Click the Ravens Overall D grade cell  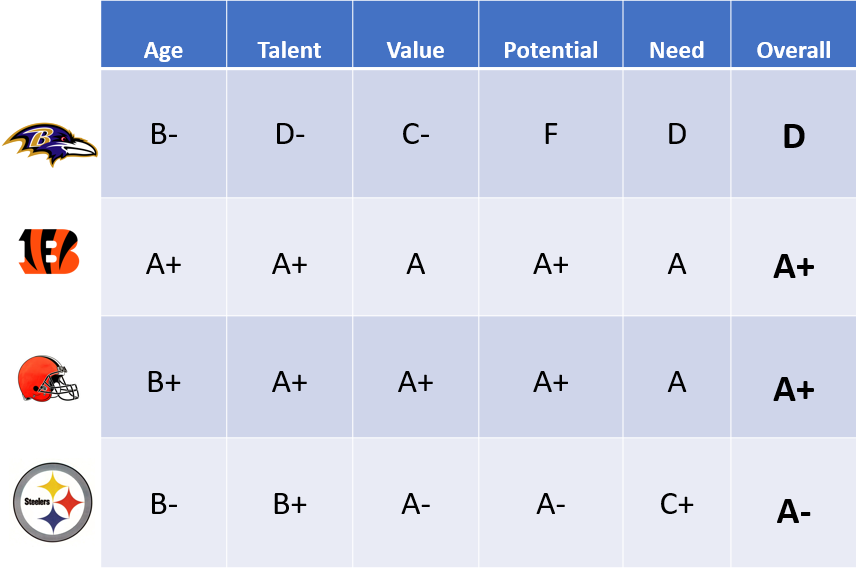794,133
